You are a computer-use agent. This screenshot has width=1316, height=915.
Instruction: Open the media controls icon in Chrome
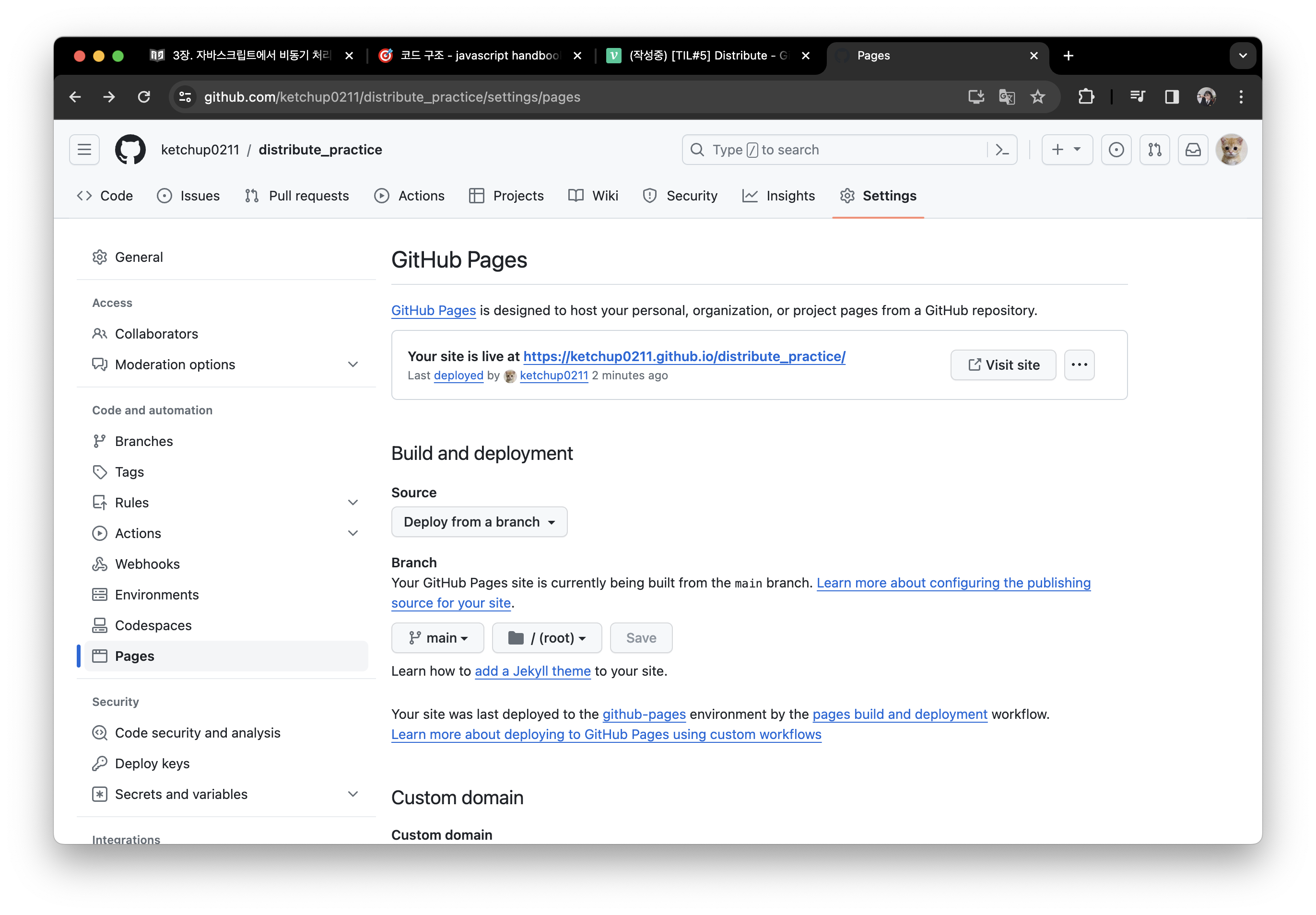[x=1137, y=97]
